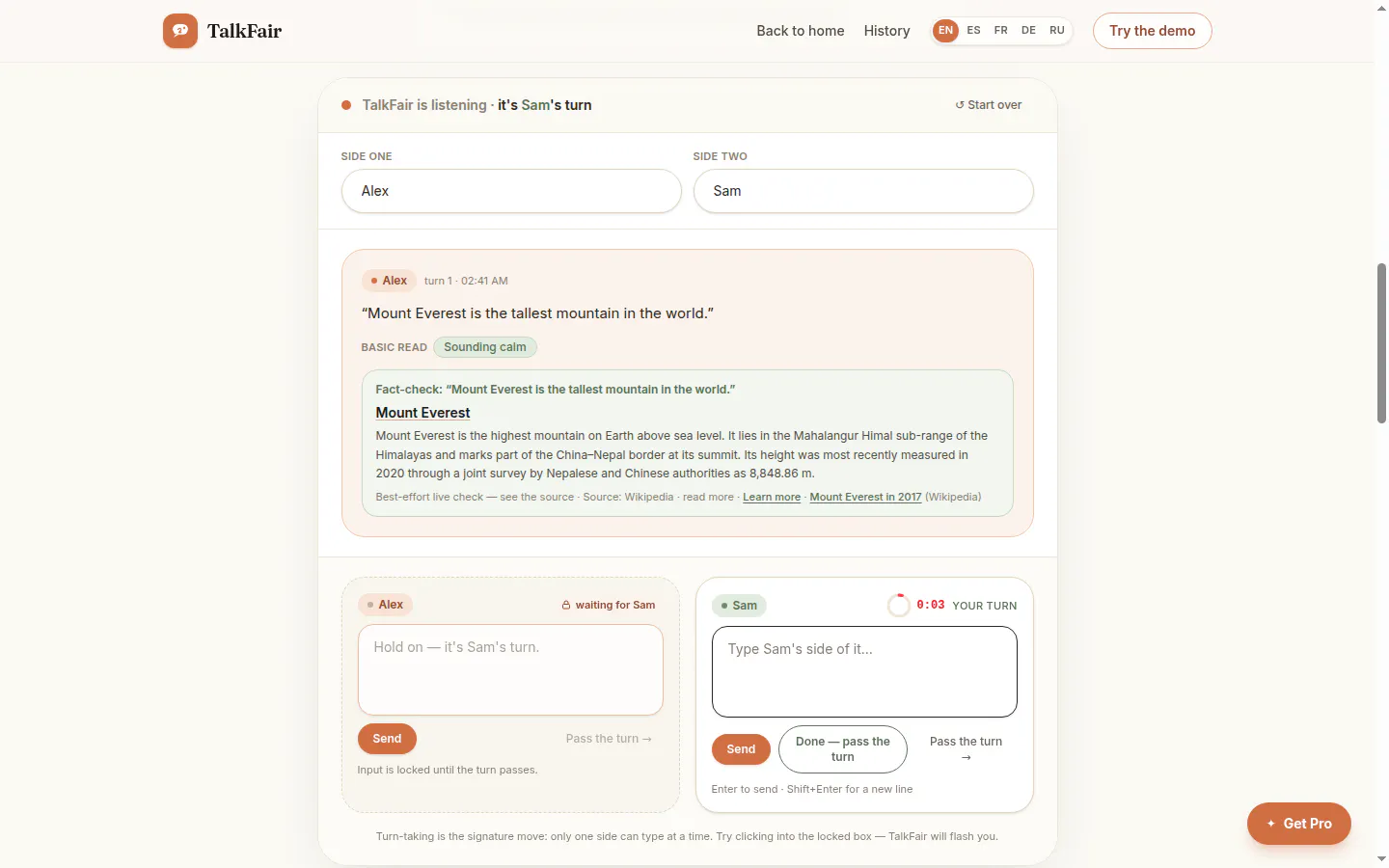Screen dimensions: 1389x868
Task: Click into Alex's locked text box
Action: click(x=510, y=670)
